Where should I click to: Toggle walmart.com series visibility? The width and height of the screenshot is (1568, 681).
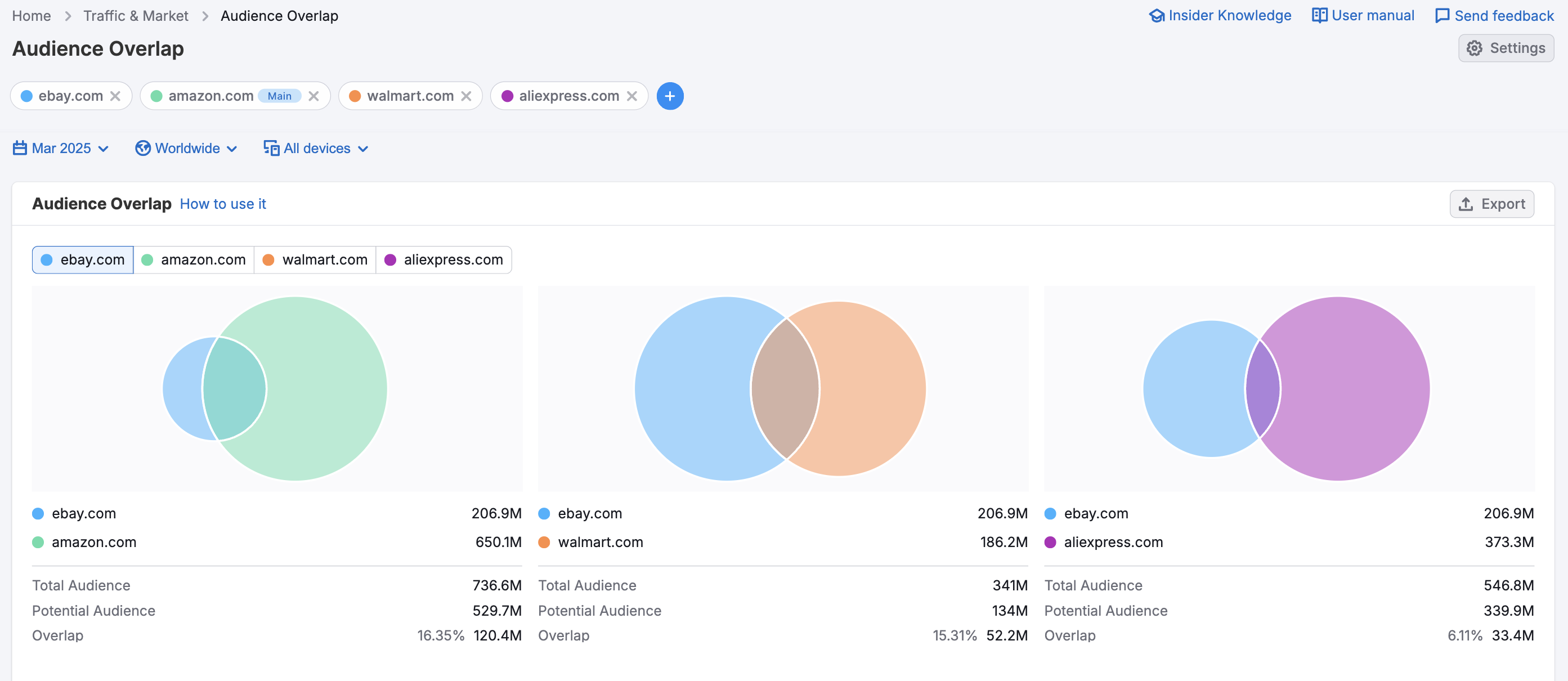[x=315, y=259]
